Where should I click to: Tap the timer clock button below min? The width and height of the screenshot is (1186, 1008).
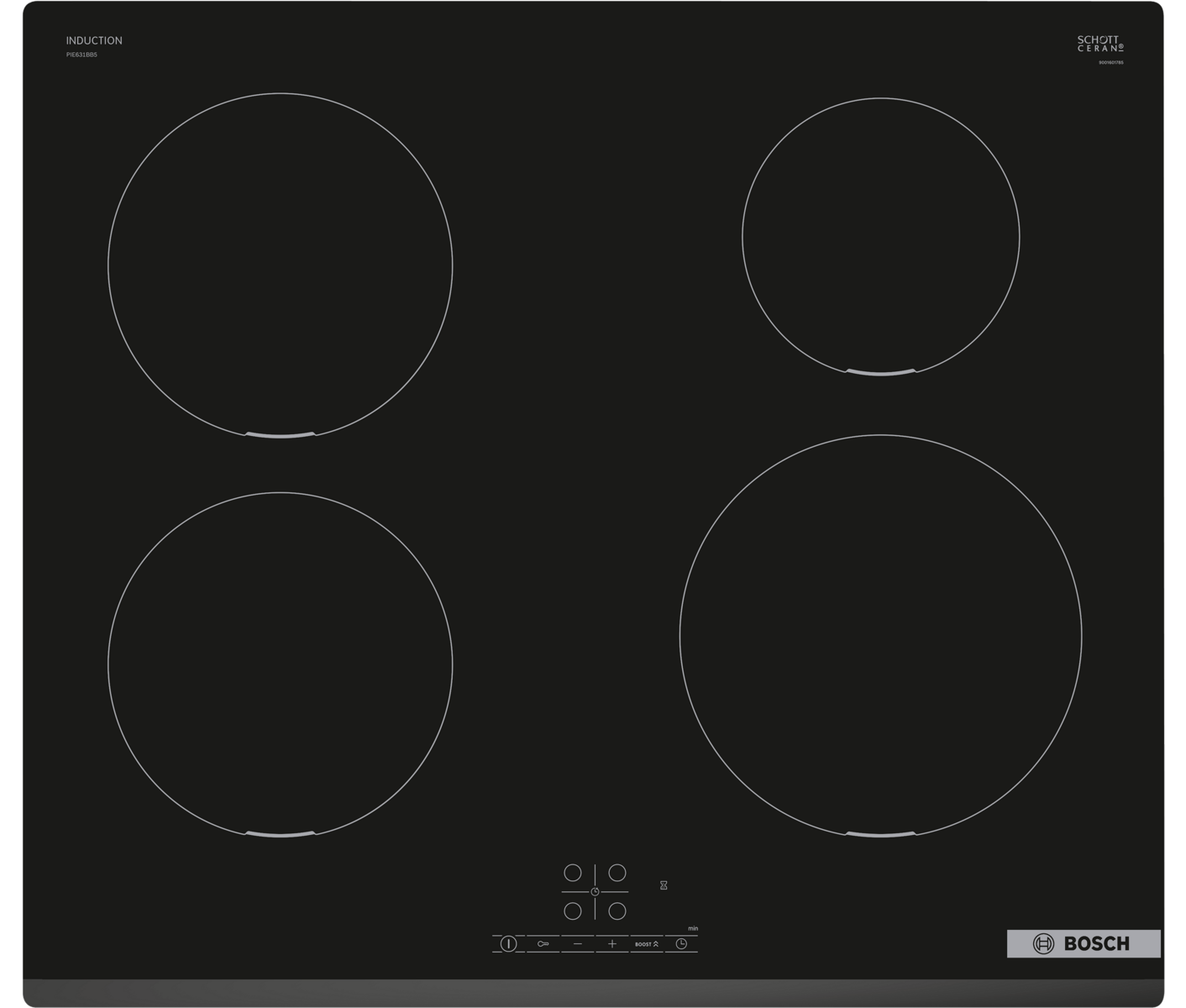tap(681, 944)
